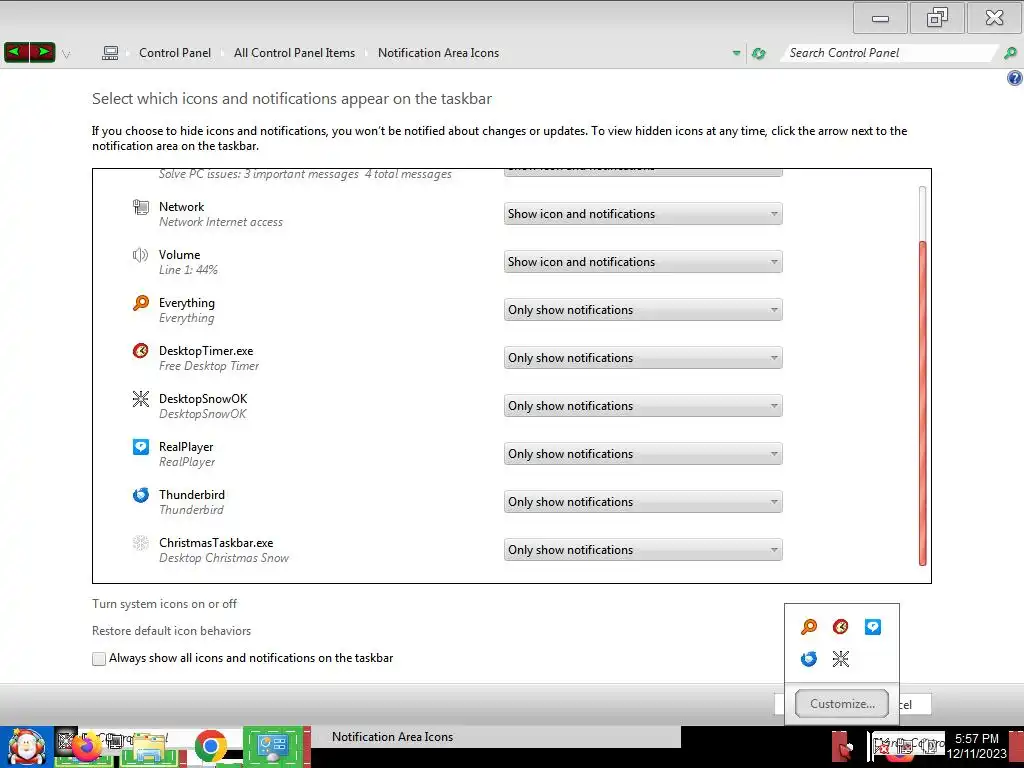This screenshot has height=768, width=1024.
Task: Click Control Panel taskbar icon
Action: coord(273,746)
